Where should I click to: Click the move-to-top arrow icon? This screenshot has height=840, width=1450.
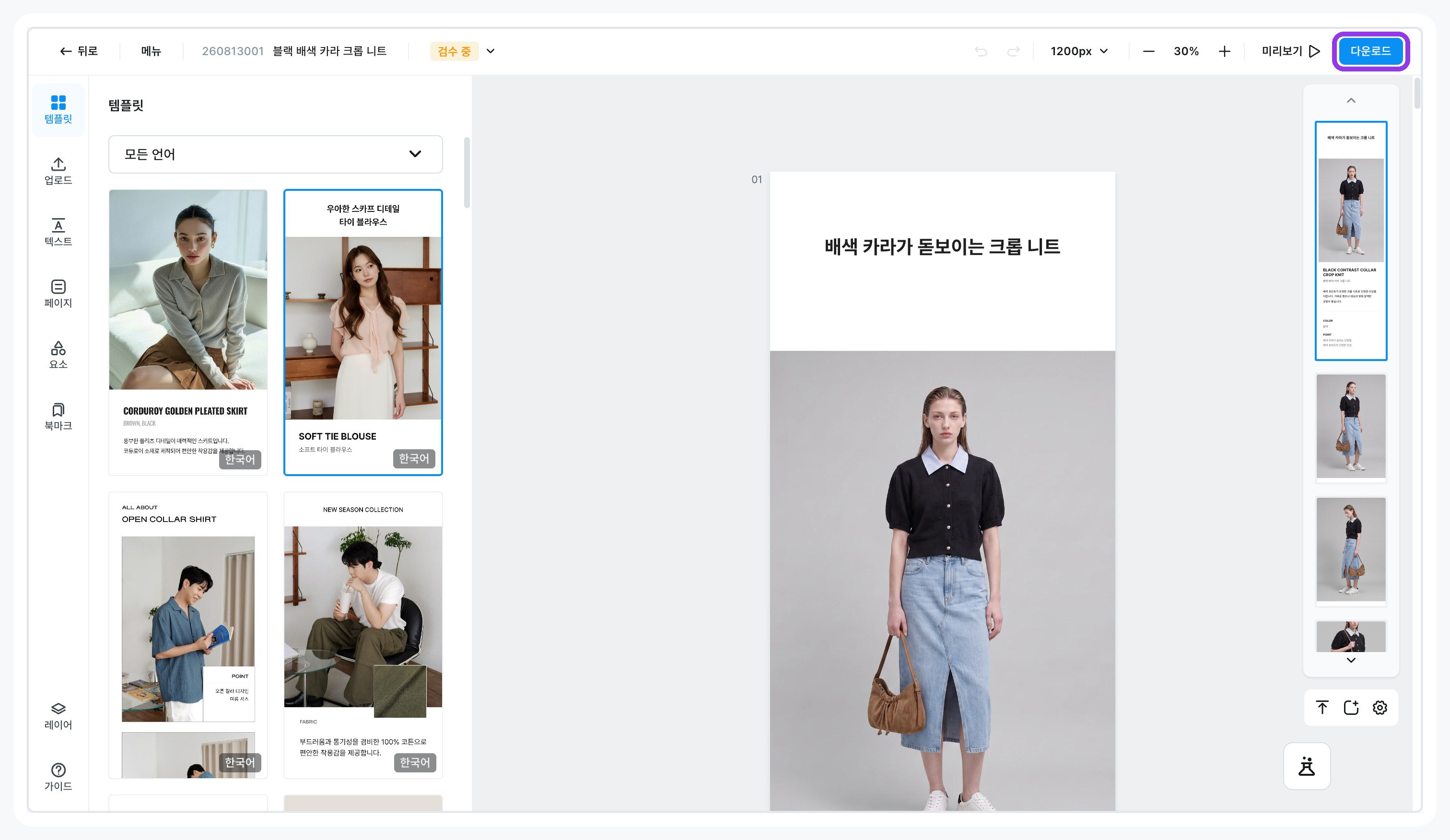[x=1322, y=708]
